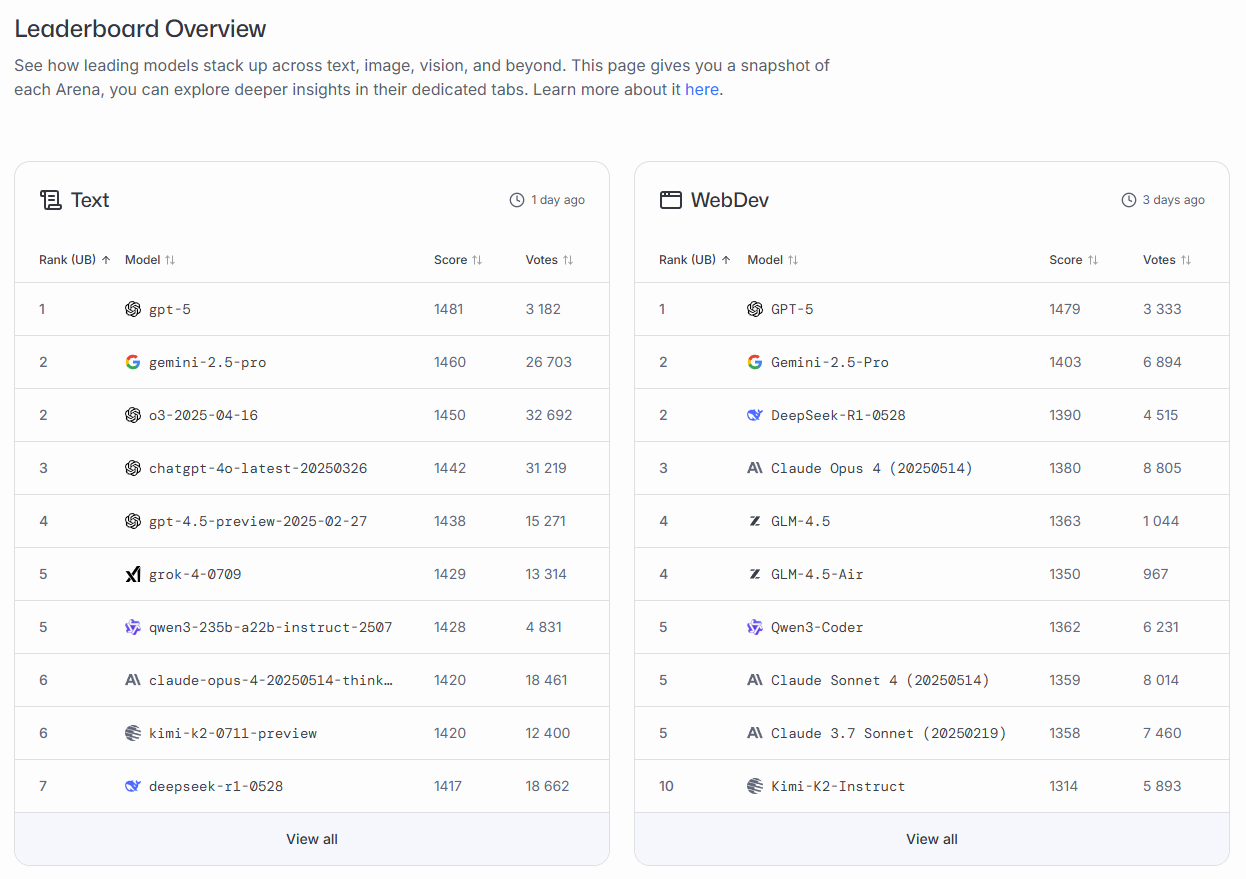Click the Kimi icon beside Kimi-K2-Instruct

[755, 786]
